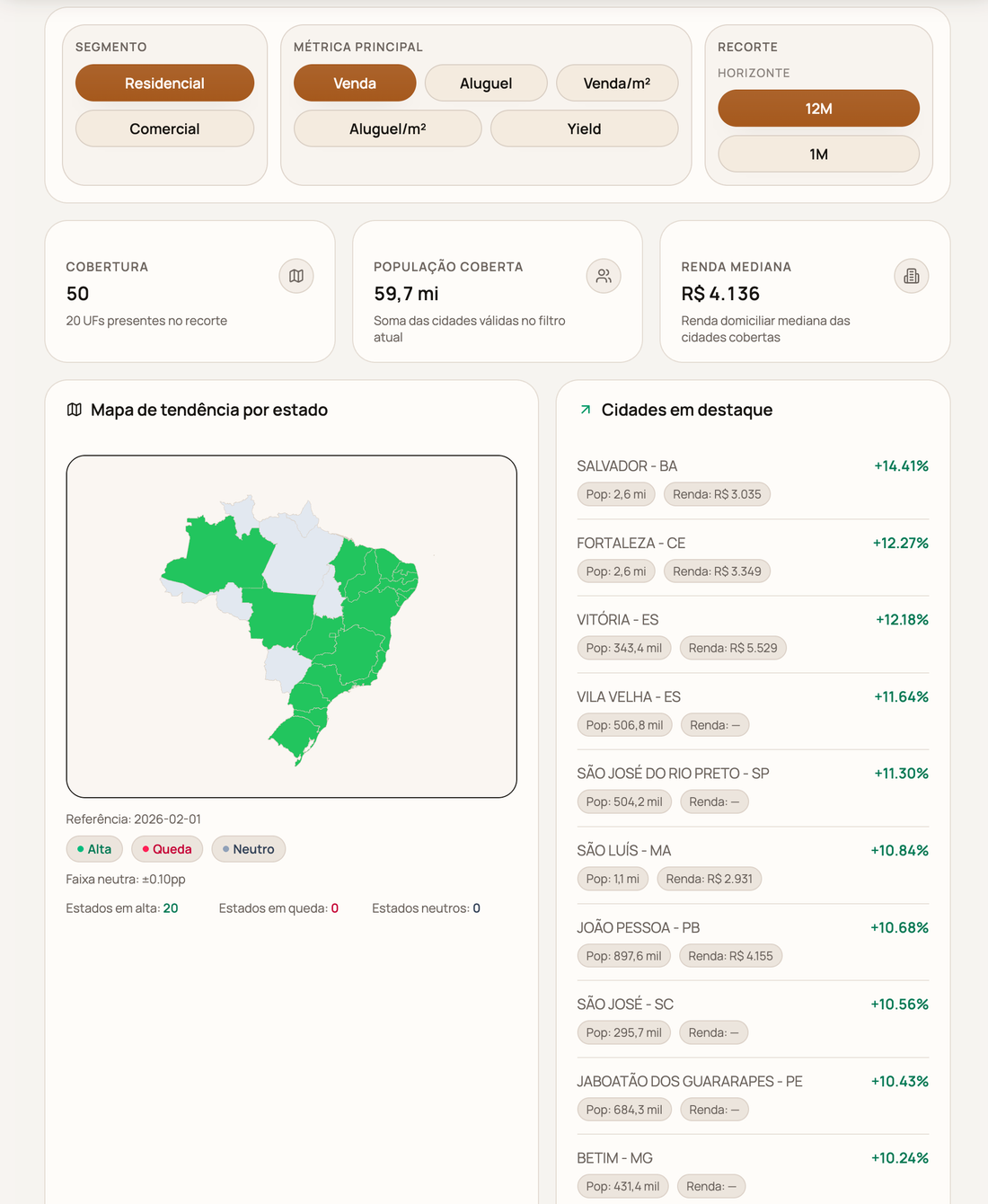
Task: Toggle the Neutro legend chip
Action: tap(248, 848)
